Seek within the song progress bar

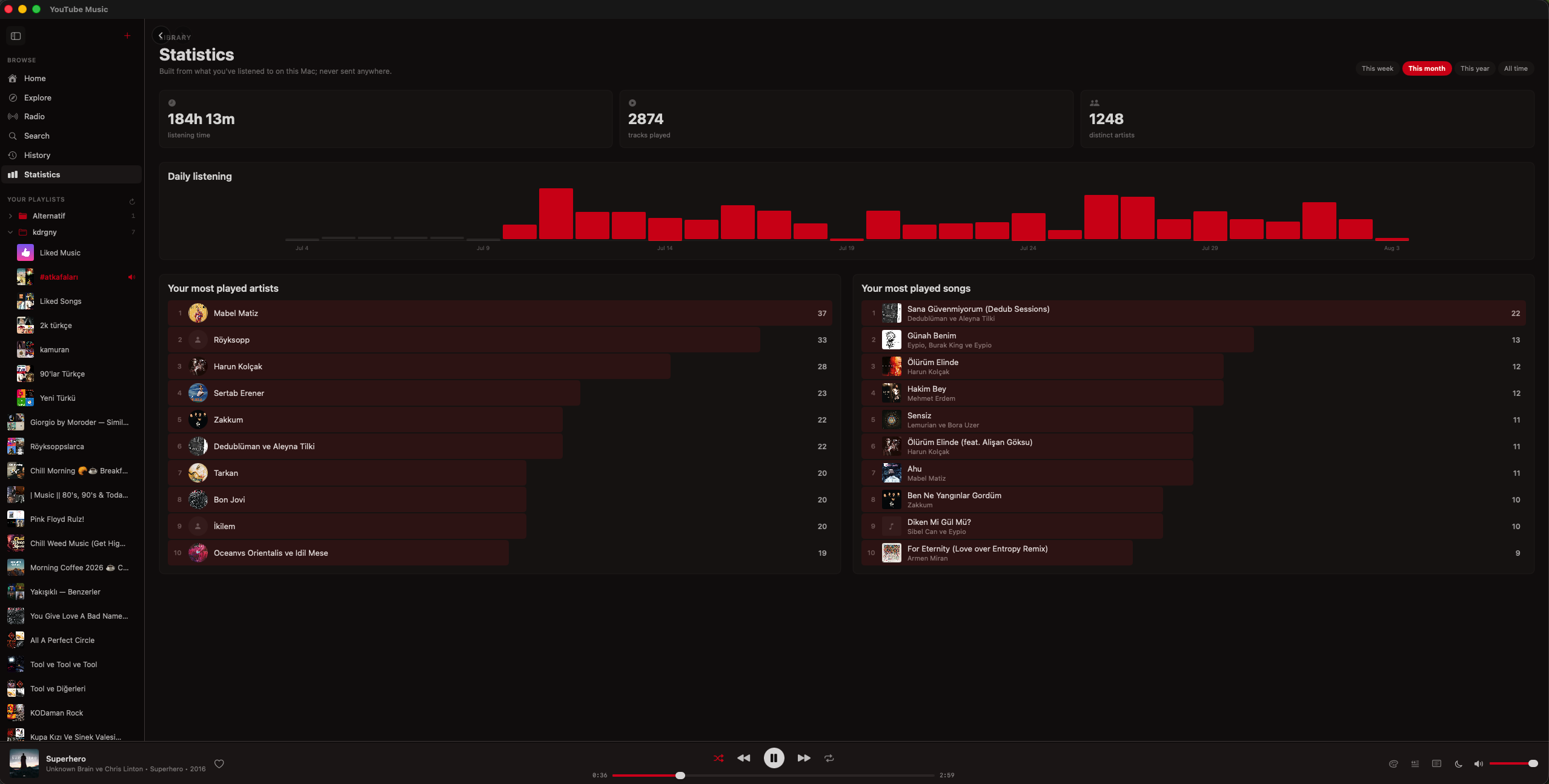[774, 776]
